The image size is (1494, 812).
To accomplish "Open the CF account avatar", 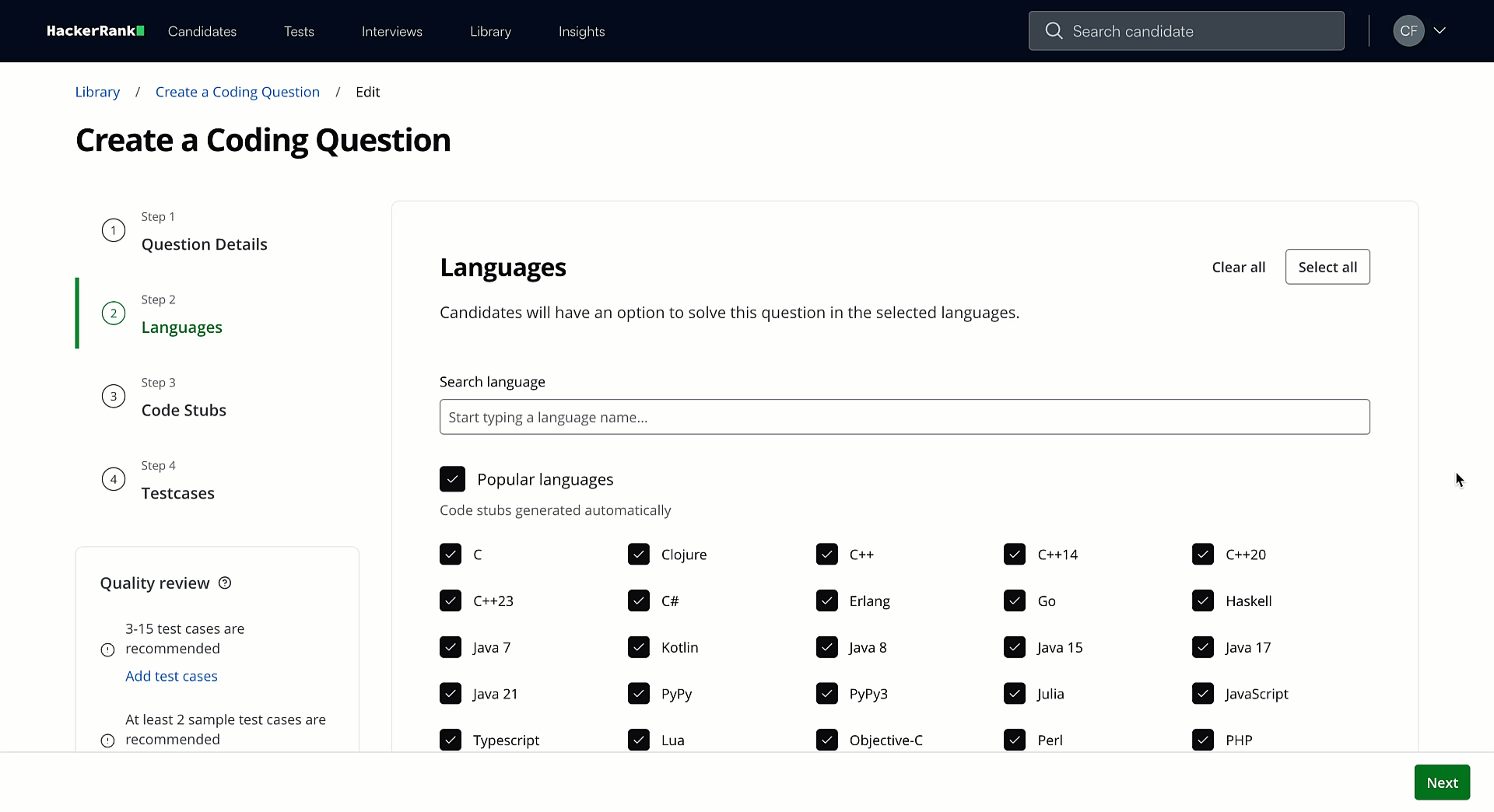I will [x=1408, y=31].
